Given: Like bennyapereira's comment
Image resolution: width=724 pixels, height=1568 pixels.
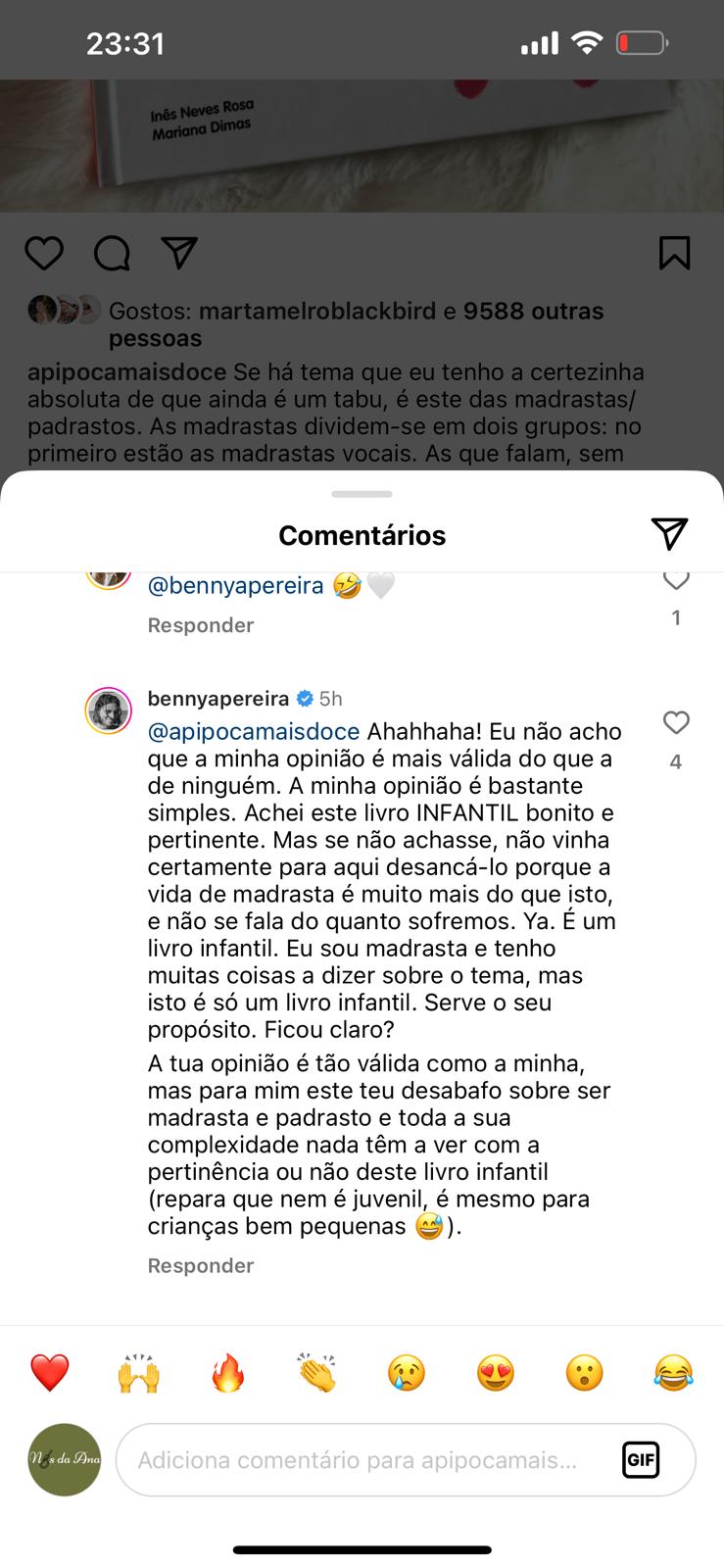Looking at the screenshot, I should pyautogui.click(x=676, y=723).
